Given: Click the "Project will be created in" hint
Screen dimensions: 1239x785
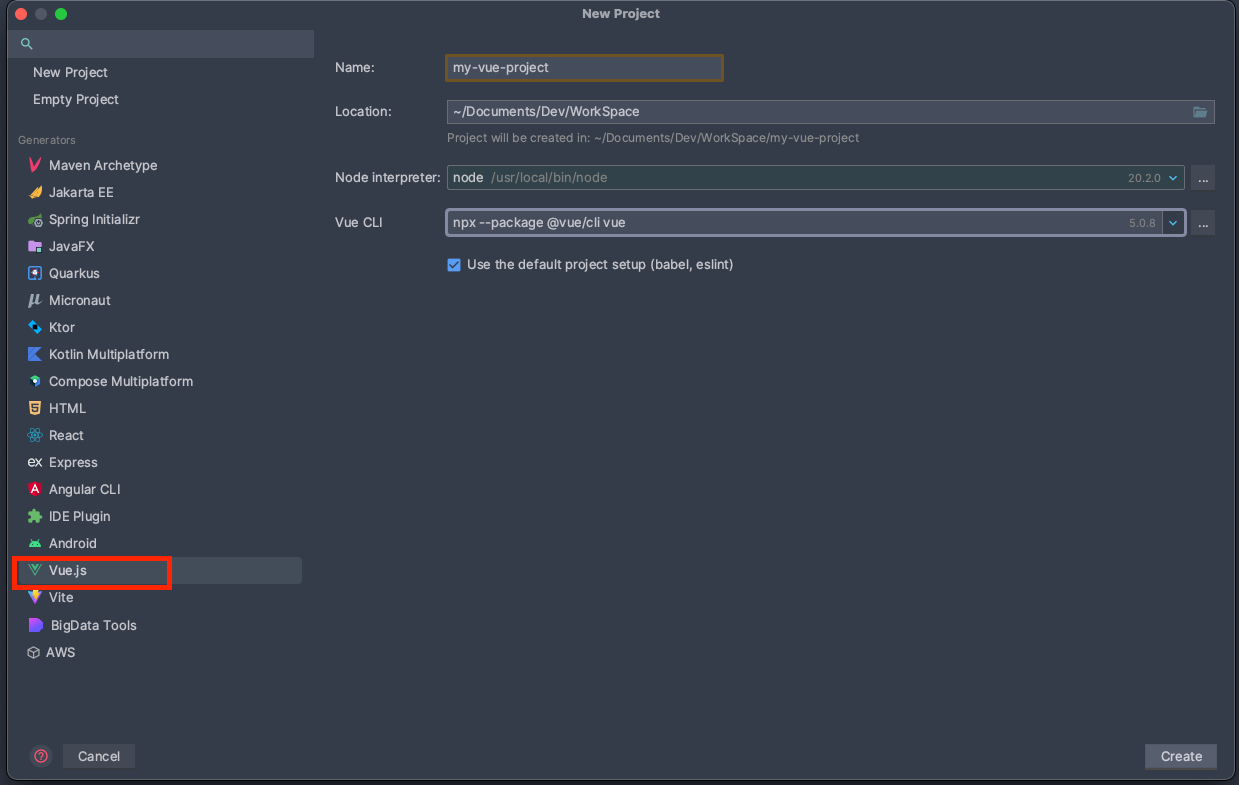Looking at the screenshot, I should [653, 138].
